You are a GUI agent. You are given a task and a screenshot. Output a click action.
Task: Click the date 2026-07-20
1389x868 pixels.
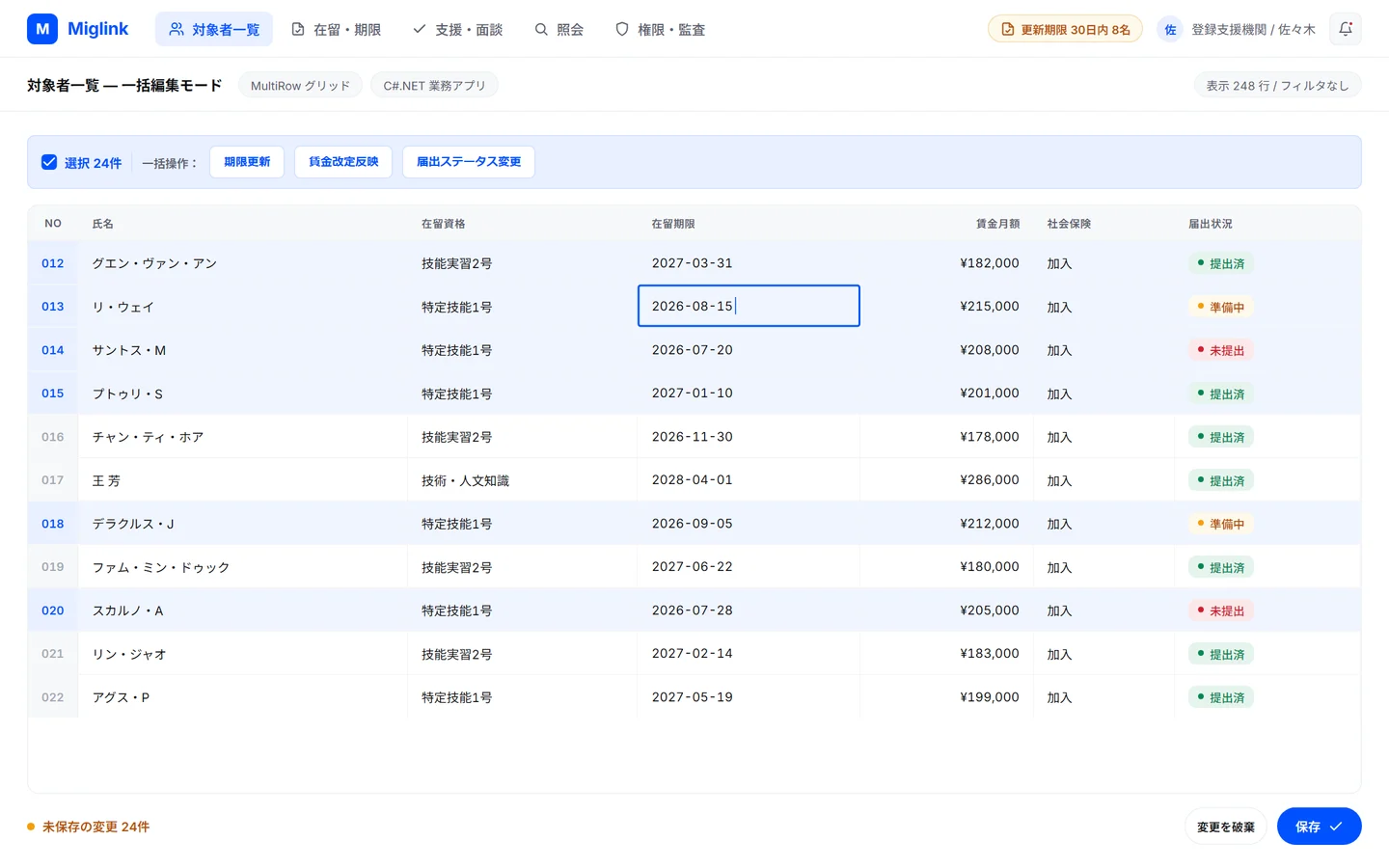coord(692,350)
